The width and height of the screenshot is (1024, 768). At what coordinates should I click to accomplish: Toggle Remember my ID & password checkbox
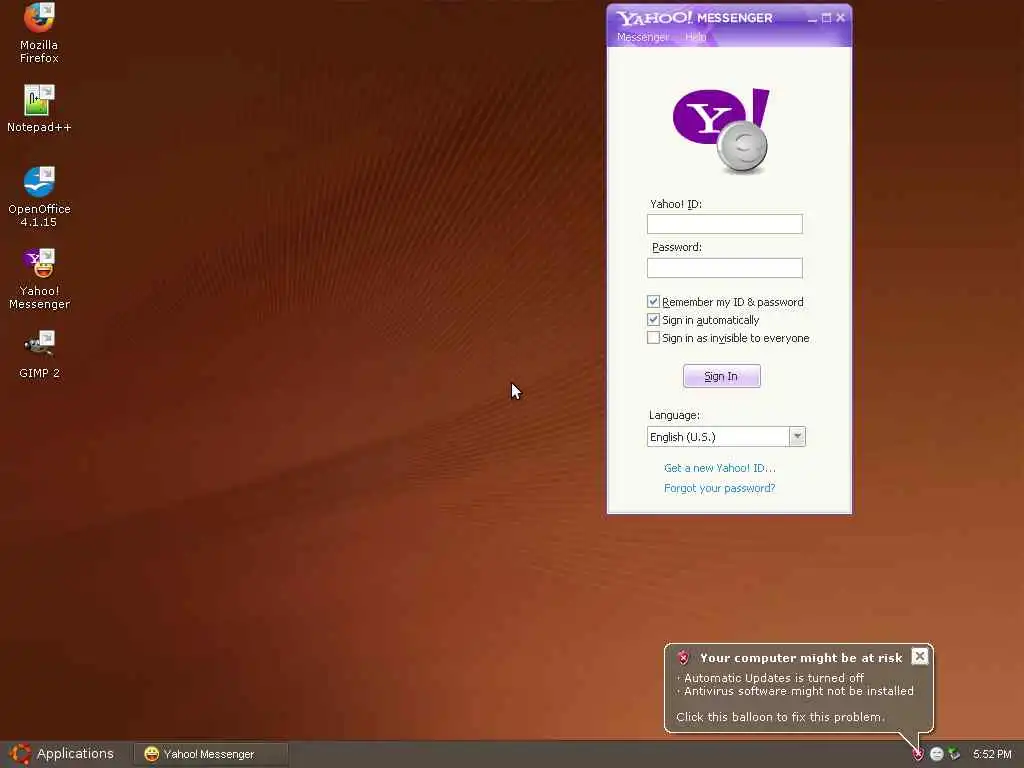click(x=653, y=302)
